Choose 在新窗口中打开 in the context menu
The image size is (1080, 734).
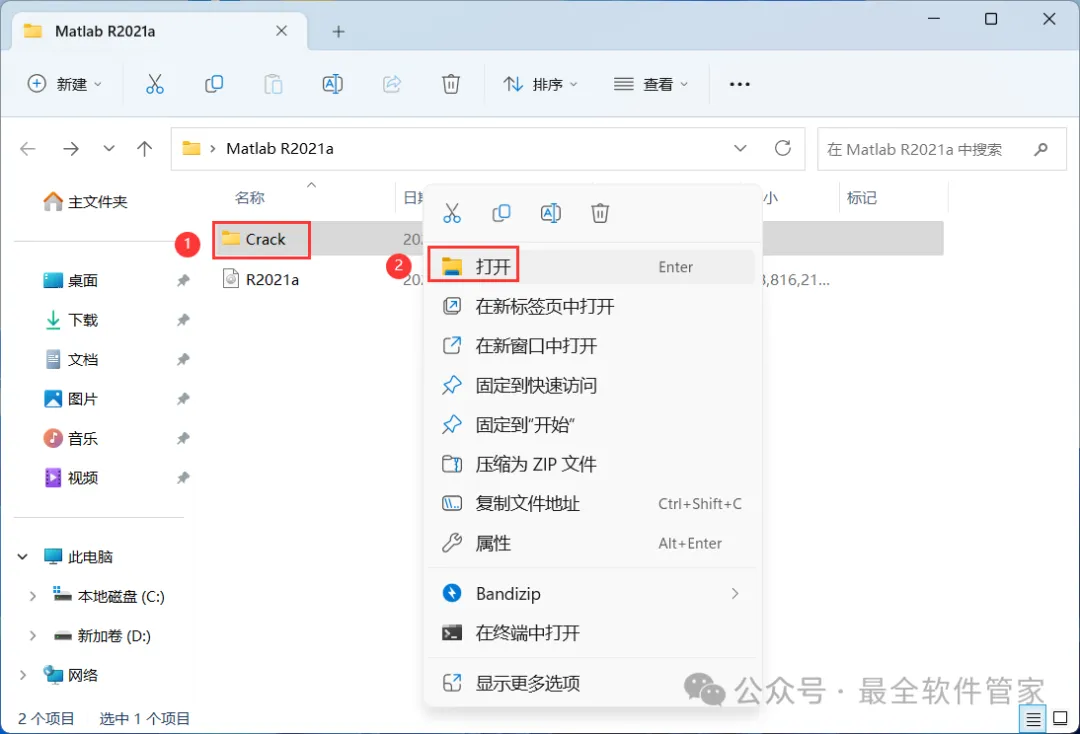point(591,346)
